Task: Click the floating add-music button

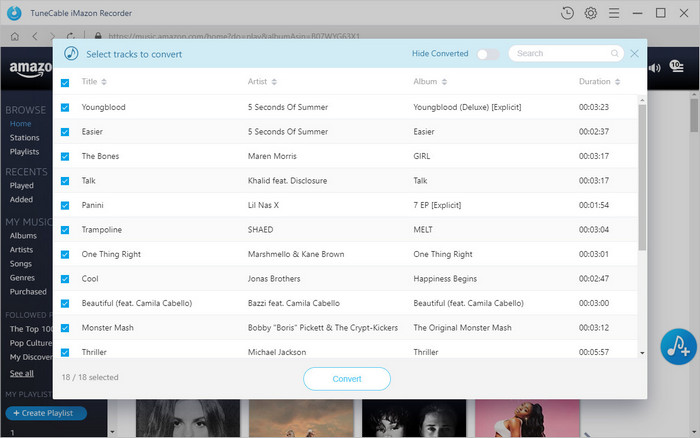Action: tap(679, 347)
